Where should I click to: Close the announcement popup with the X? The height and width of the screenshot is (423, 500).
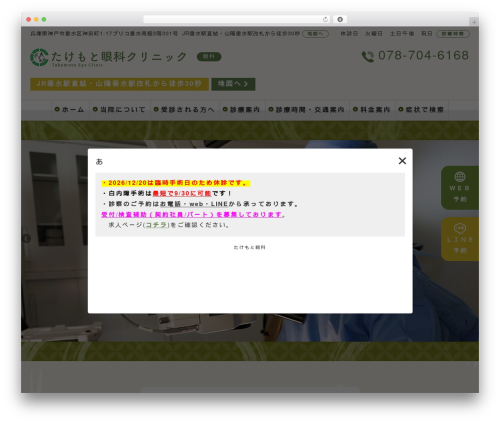pos(402,161)
